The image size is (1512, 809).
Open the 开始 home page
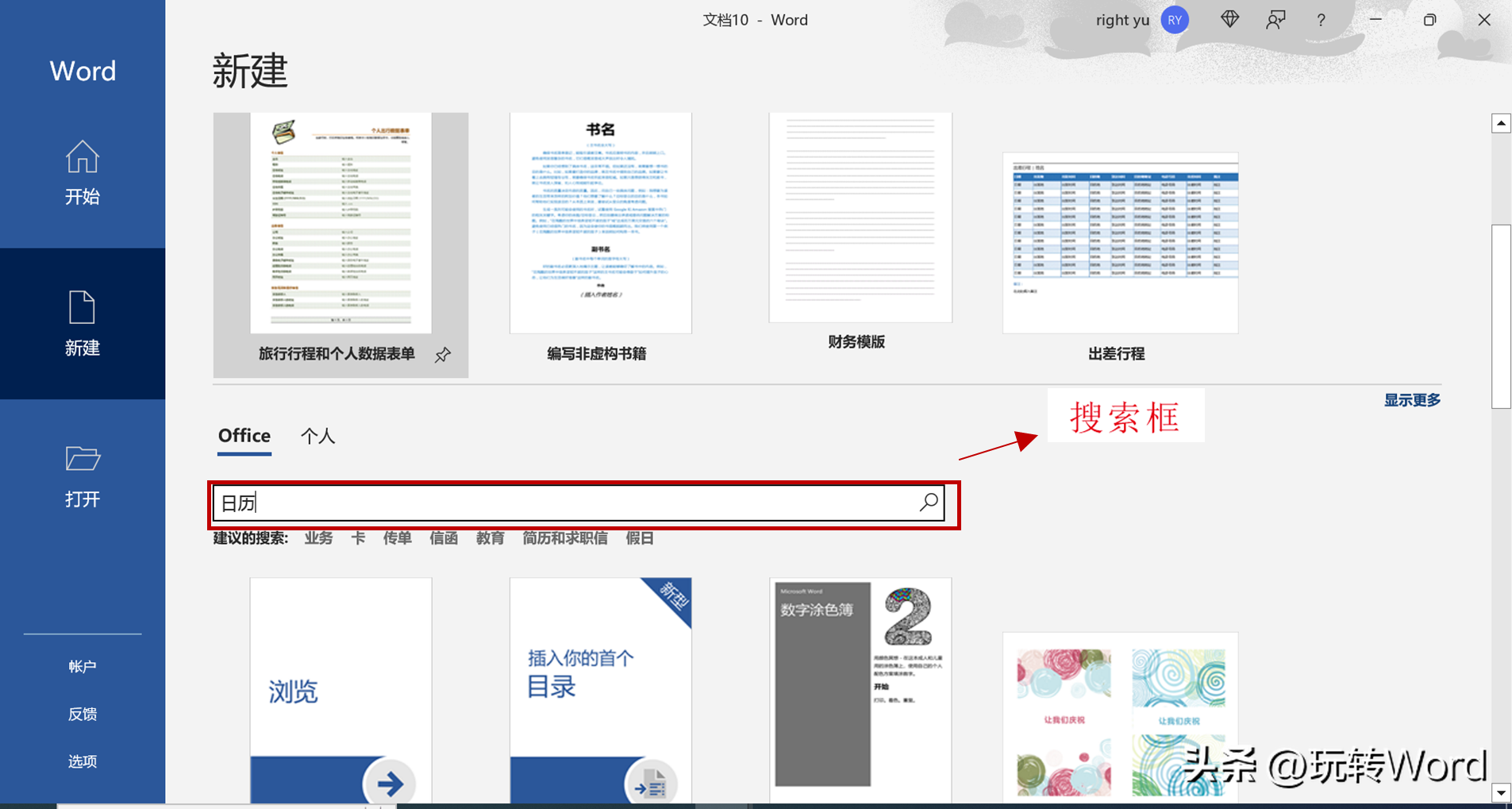[83, 172]
